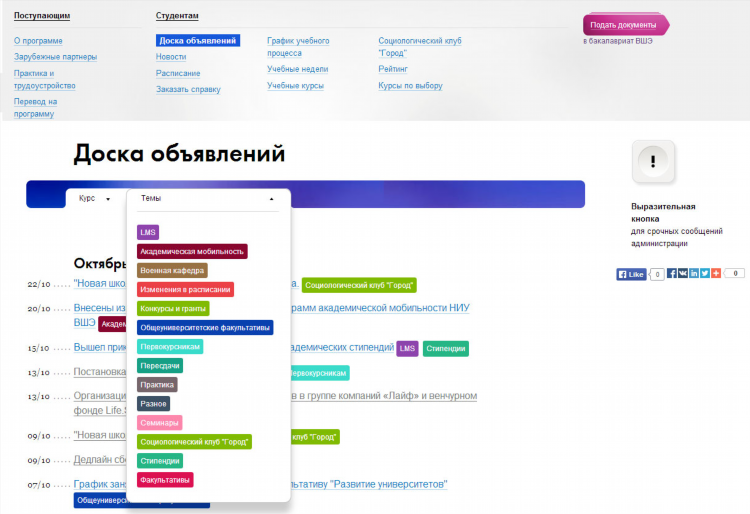This screenshot has height=514, width=750.
Task: Open the Доска объявлений nav item
Action: click(198, 41)
